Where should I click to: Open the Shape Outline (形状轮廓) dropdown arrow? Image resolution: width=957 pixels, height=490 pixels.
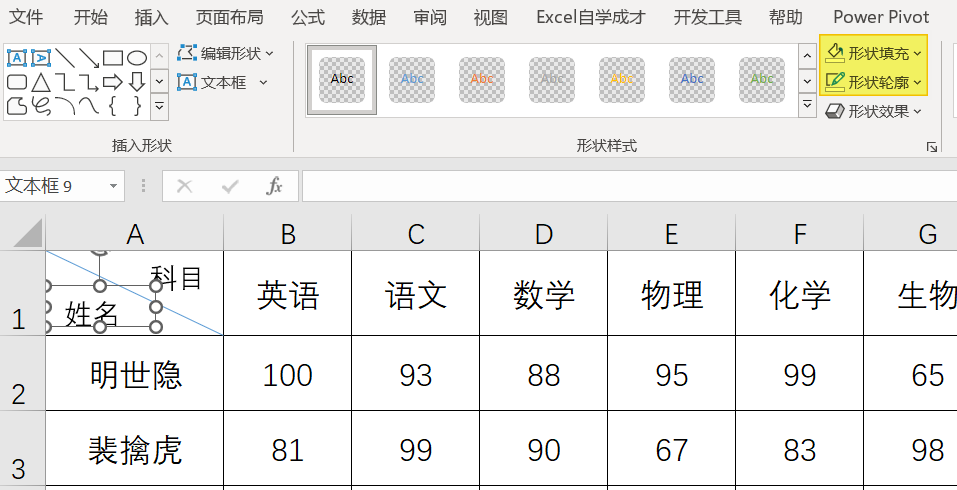918,82
